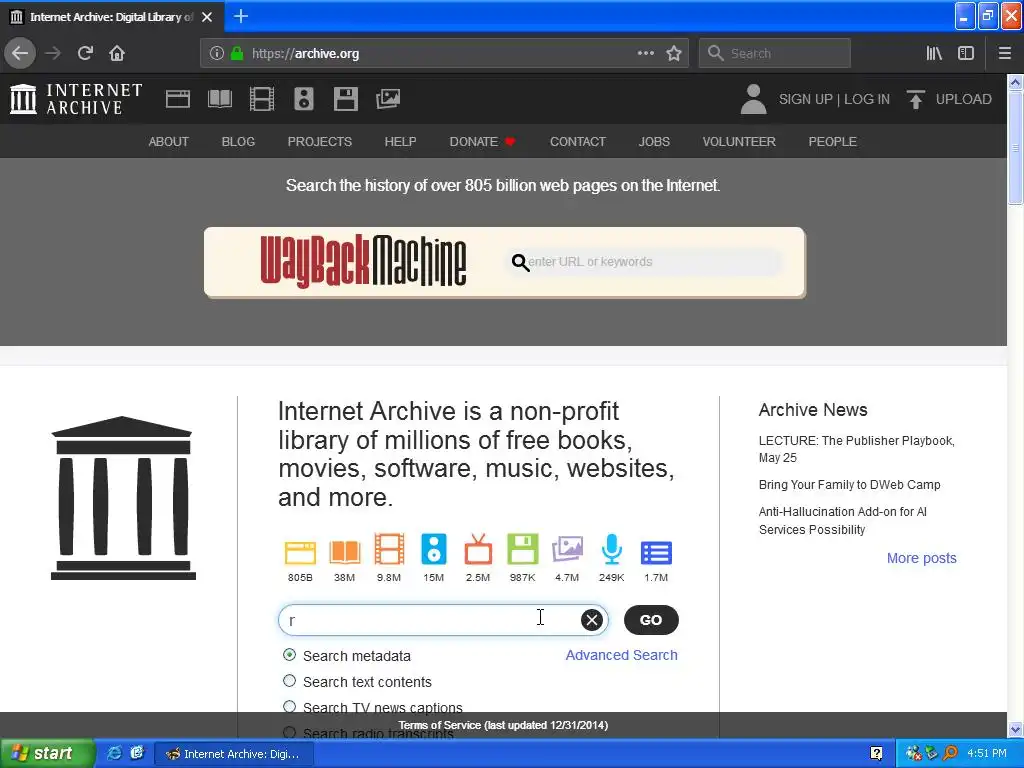Select the Search TV news captions option
The width and height of the screenshot is (1024, 768).
coord(289,706)
